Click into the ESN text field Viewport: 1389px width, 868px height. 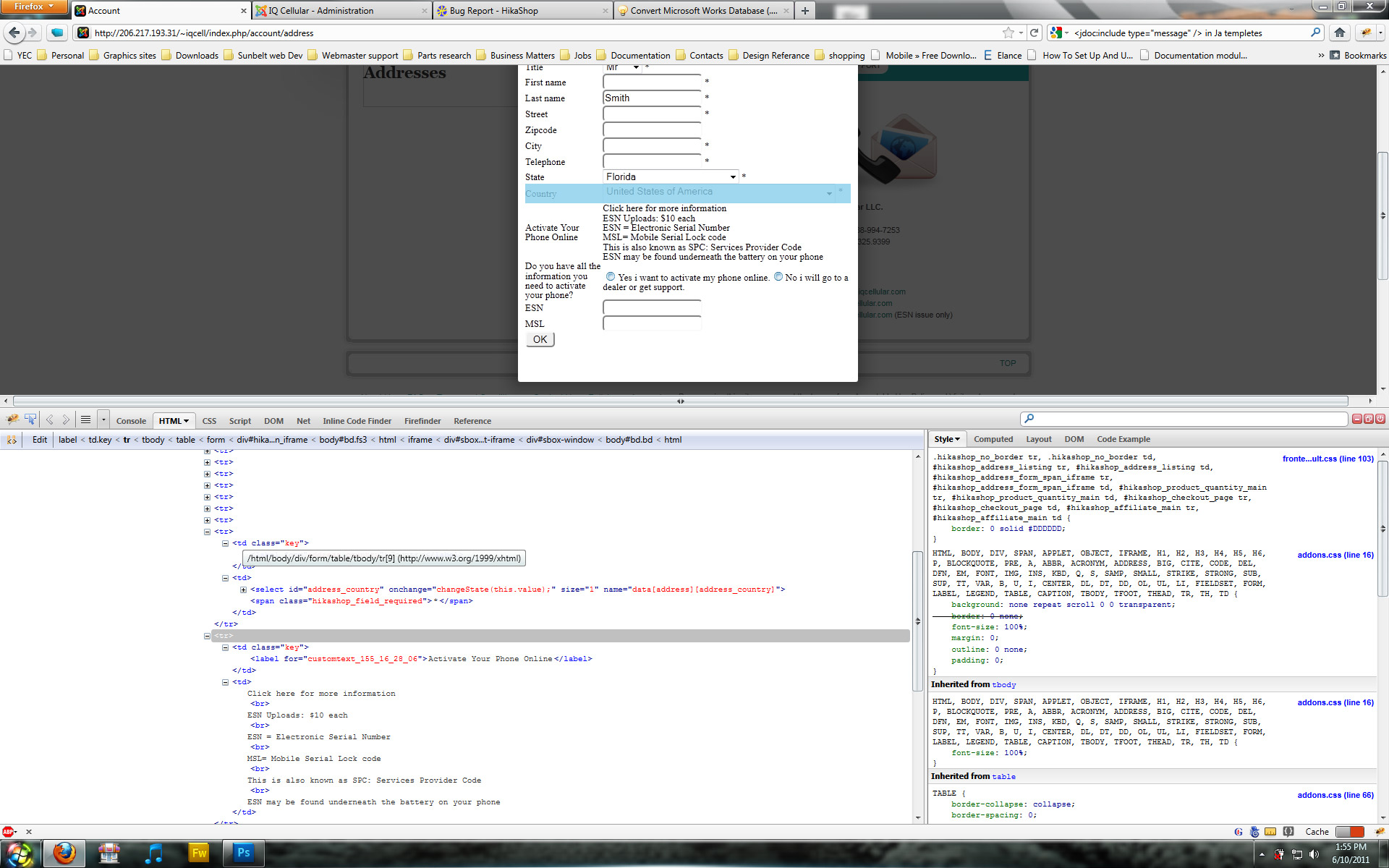651,308
